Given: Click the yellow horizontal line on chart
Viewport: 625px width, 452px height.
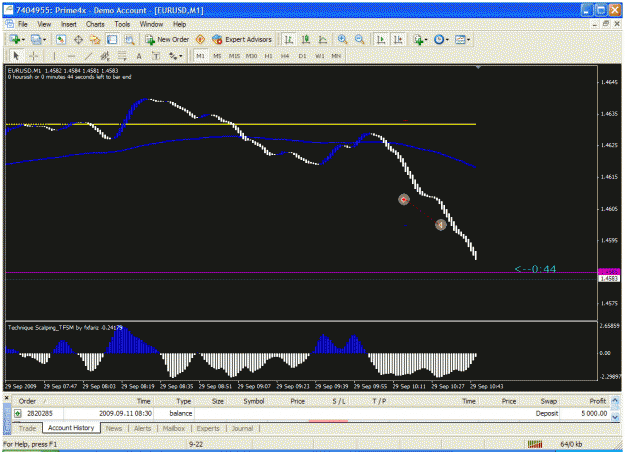Looking at the screenshot, I should pos(279,124).
